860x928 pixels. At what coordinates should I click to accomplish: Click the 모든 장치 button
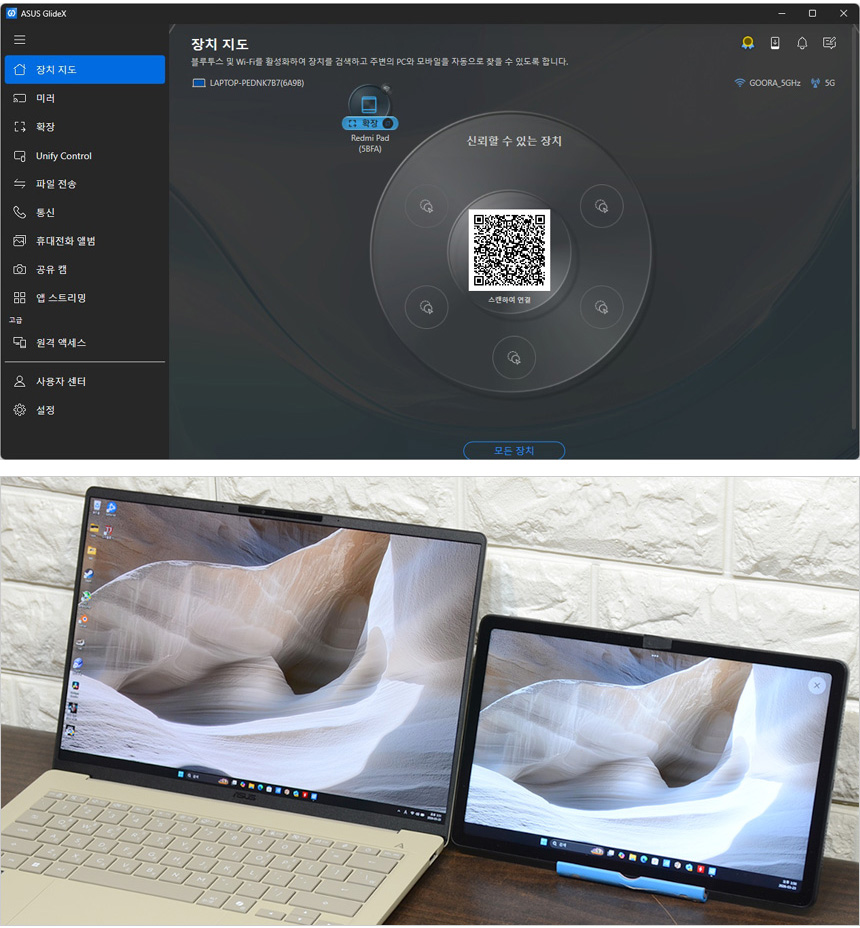(x=514, y=451)
